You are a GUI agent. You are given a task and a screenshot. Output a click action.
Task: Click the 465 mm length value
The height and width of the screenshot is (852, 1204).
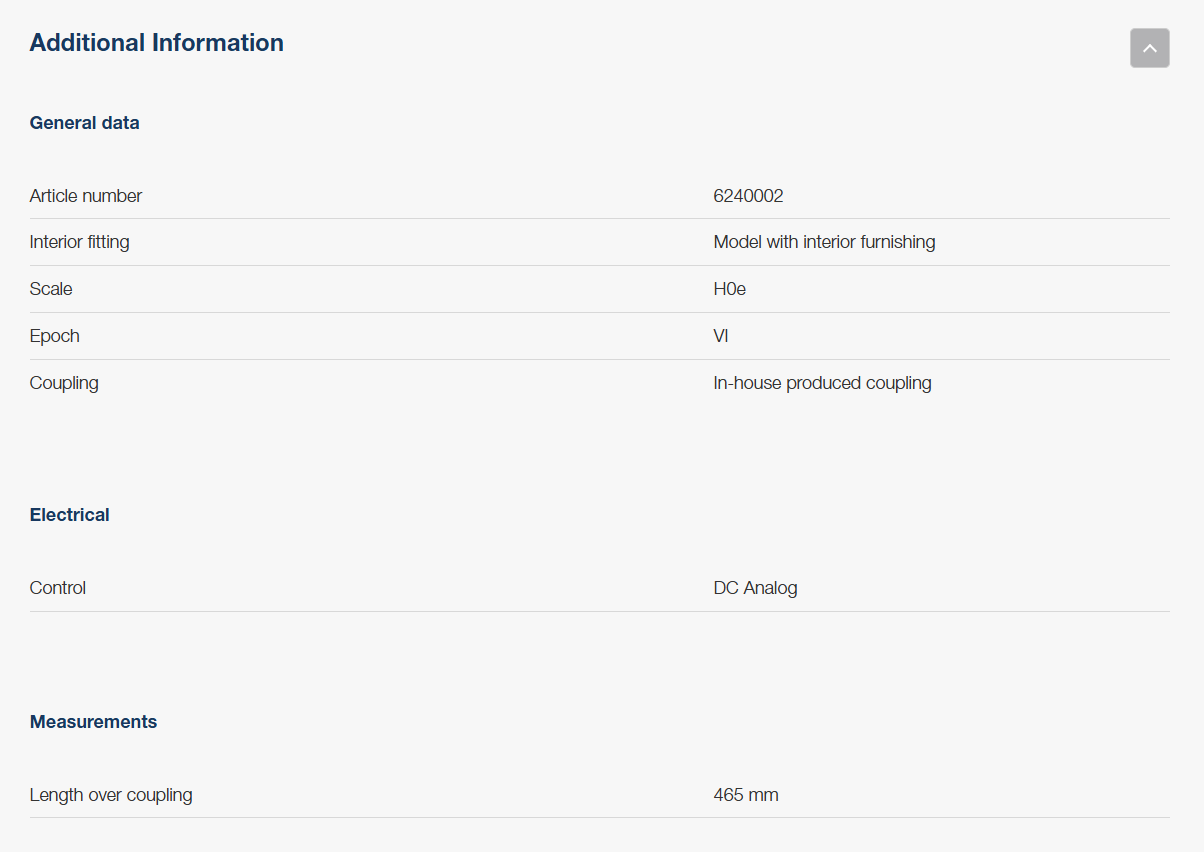click(745, 795)
